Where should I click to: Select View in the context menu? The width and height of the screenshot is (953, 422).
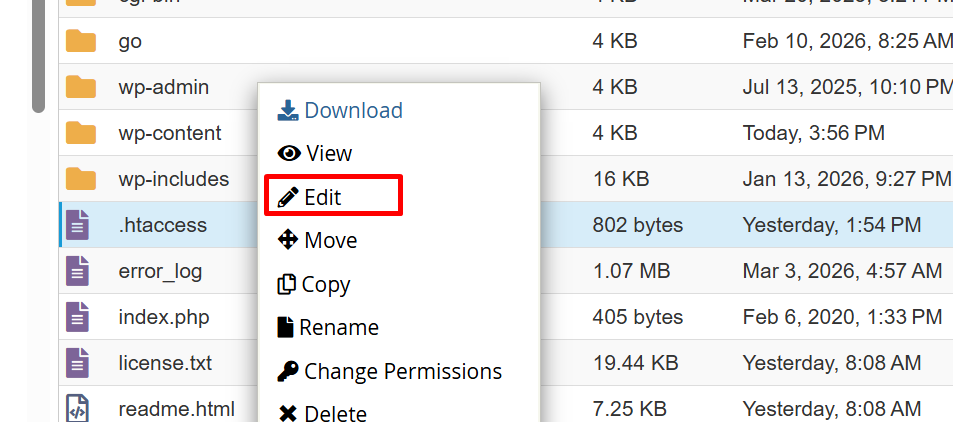coord(315,153)
